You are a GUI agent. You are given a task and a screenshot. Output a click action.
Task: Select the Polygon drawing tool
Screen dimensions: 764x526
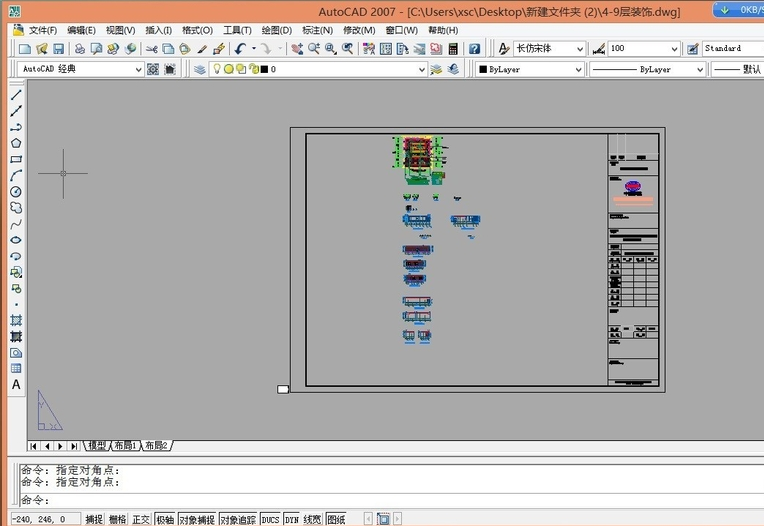[x=16, y=143]
